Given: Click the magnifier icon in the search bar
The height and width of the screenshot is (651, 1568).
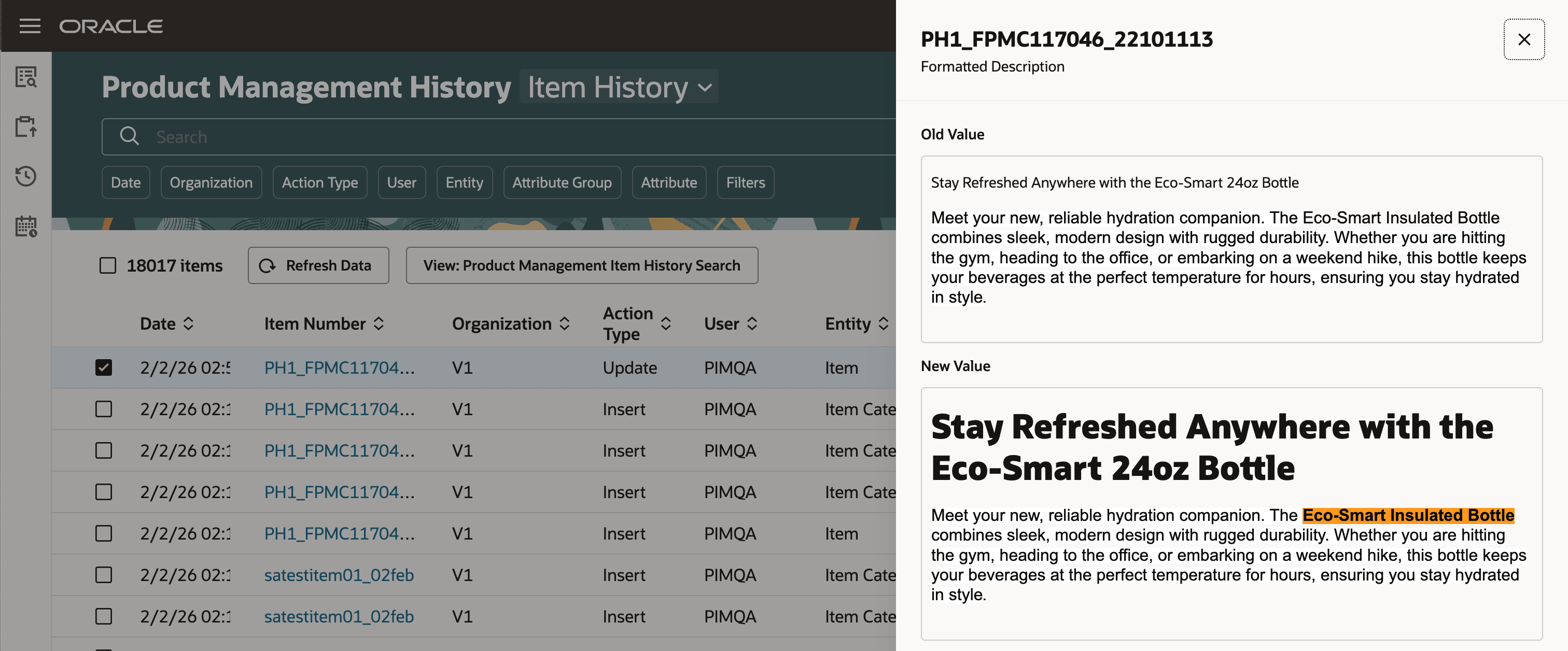Looking at the screenshot, I should click(x=129, y=136).
